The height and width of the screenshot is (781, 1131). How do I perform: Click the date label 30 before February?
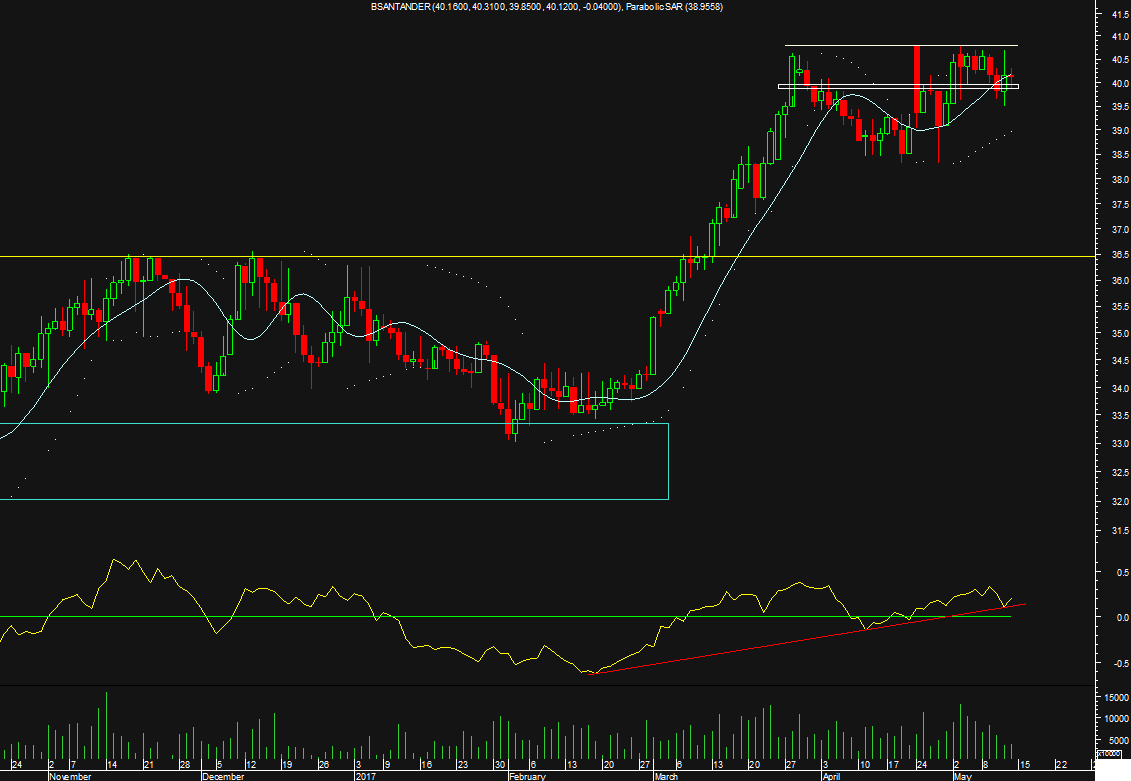pyautogui.click(x=500, y=765)
